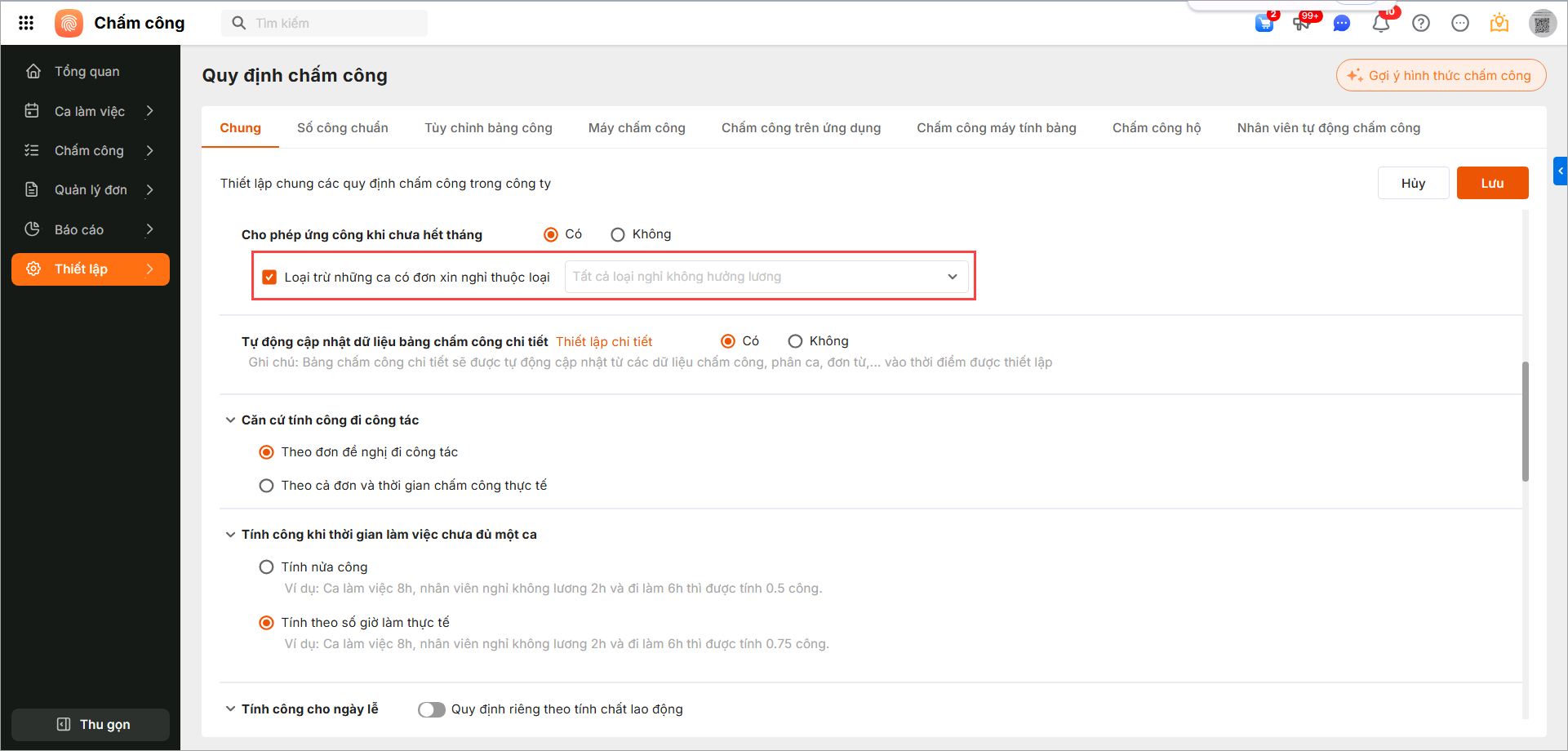
Task: Click the Tổng quan home icon
Action: 33,71
